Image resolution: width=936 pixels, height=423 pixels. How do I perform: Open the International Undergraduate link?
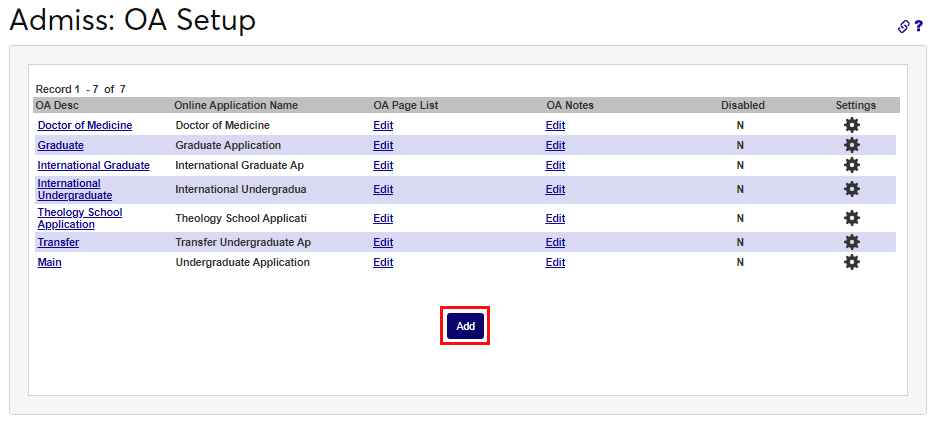[75, 189]
